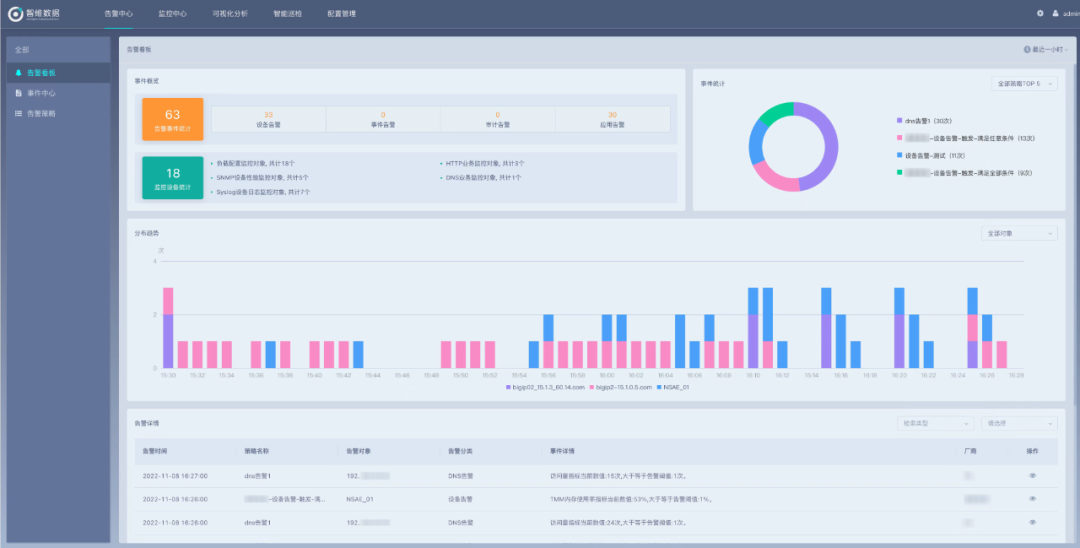The height and width of the screenshot is (548, 1080).
Task: Open the admin user profile icon
Action: tap(1055, 13)
